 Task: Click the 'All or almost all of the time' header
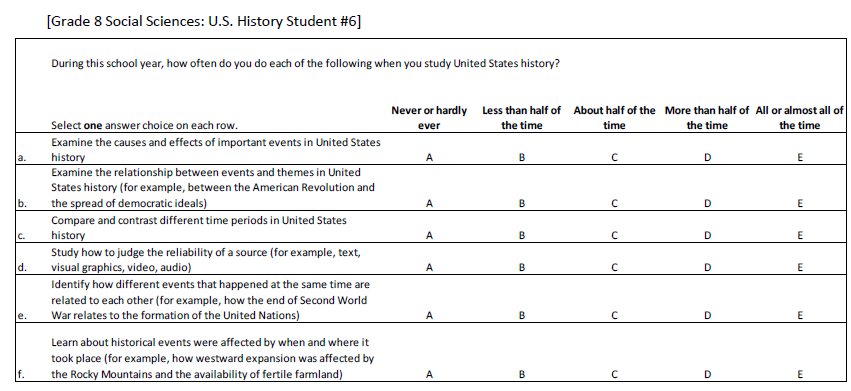(x=800, y=118)
